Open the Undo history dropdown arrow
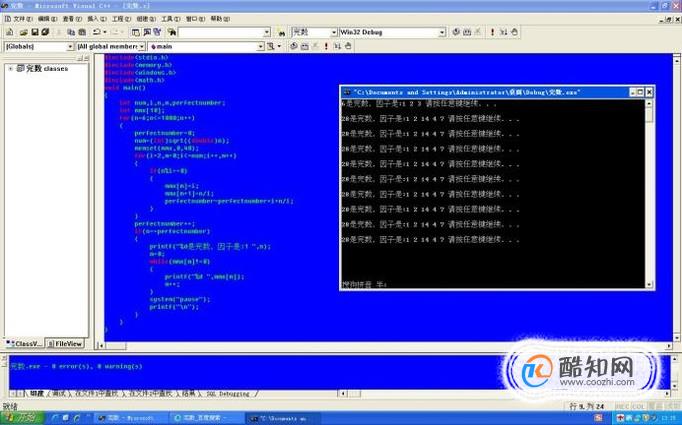Image resolution: width=682 pixels, height=425 pixels. 104,32
